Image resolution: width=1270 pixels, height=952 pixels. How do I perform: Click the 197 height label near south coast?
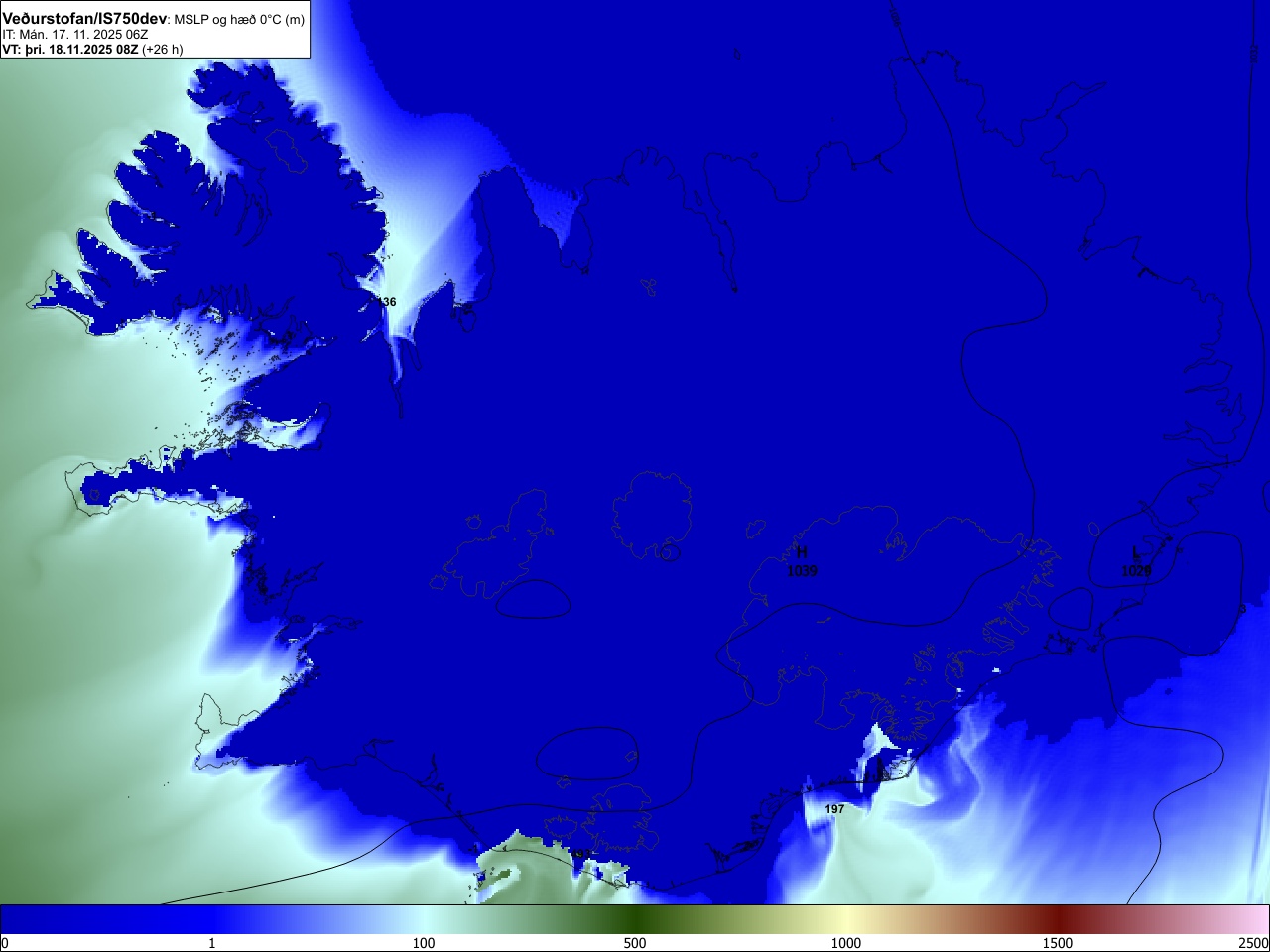835,809
